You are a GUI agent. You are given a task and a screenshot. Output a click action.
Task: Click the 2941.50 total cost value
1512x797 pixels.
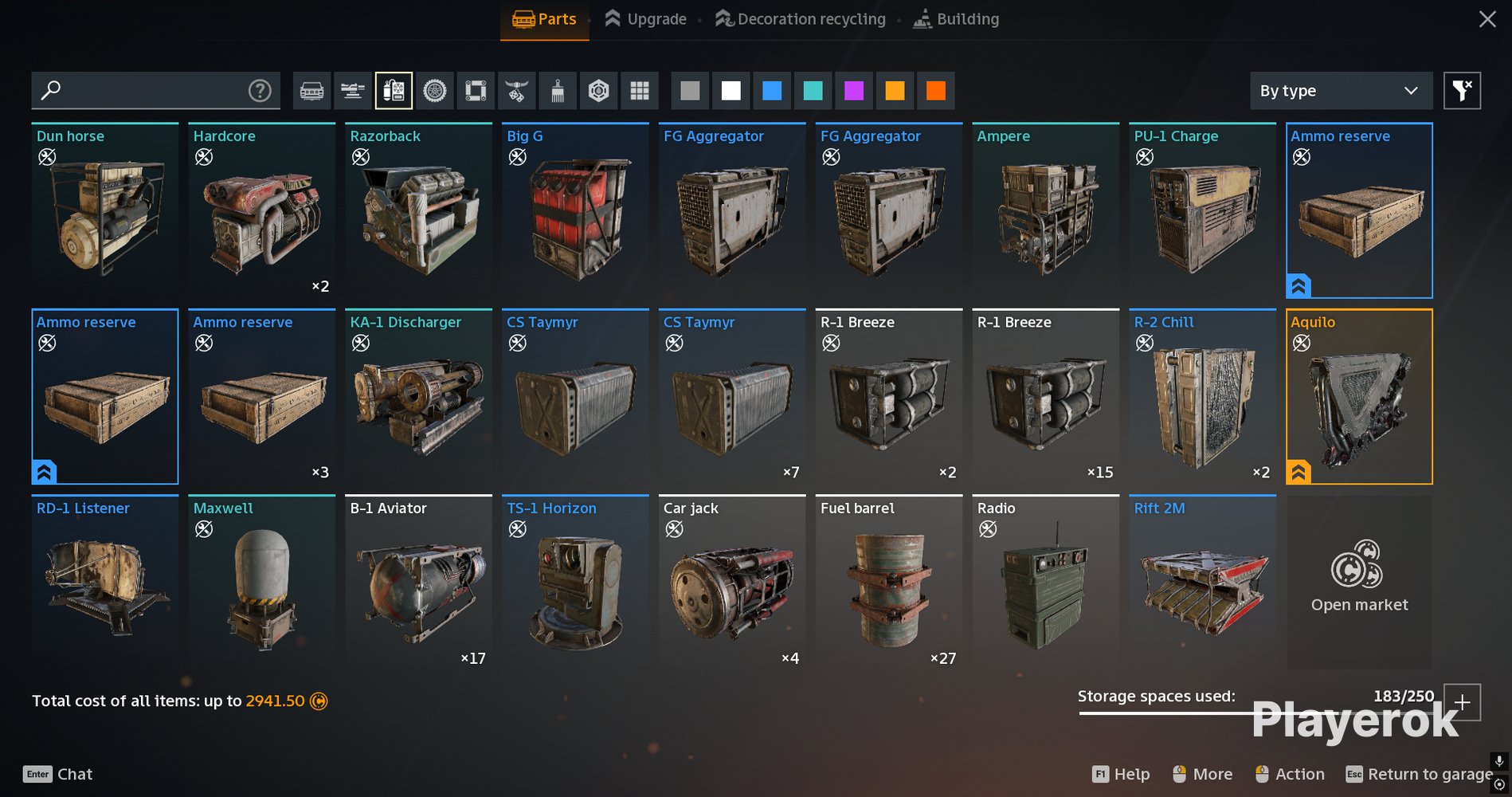click(x=275, y=701)
